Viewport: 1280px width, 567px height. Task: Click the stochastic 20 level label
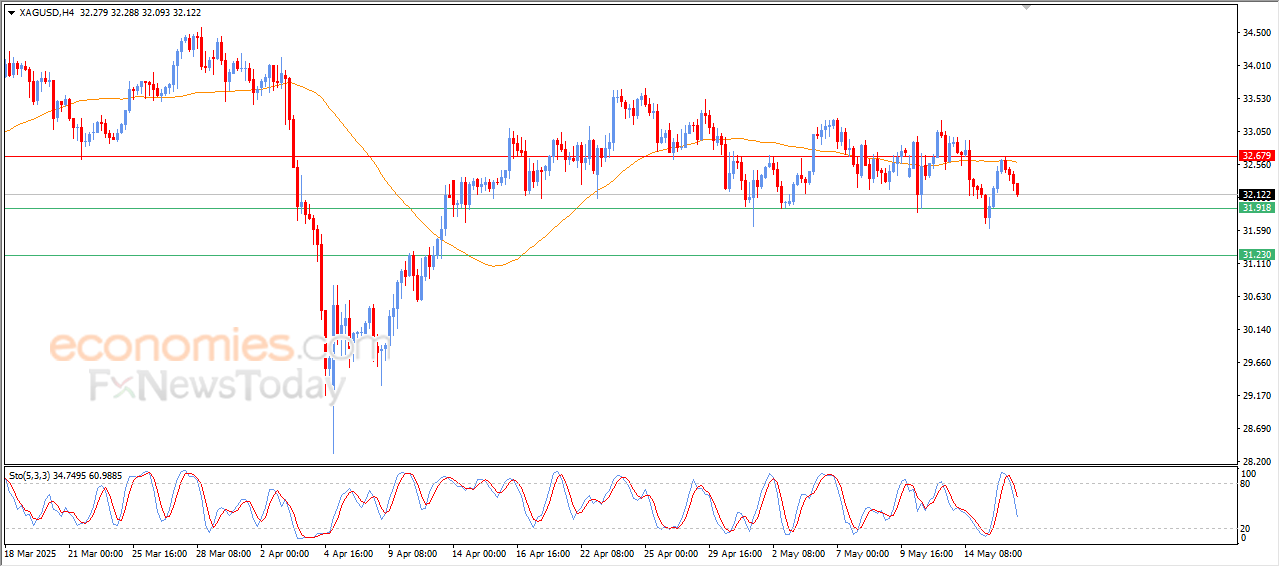(1245, 528)
